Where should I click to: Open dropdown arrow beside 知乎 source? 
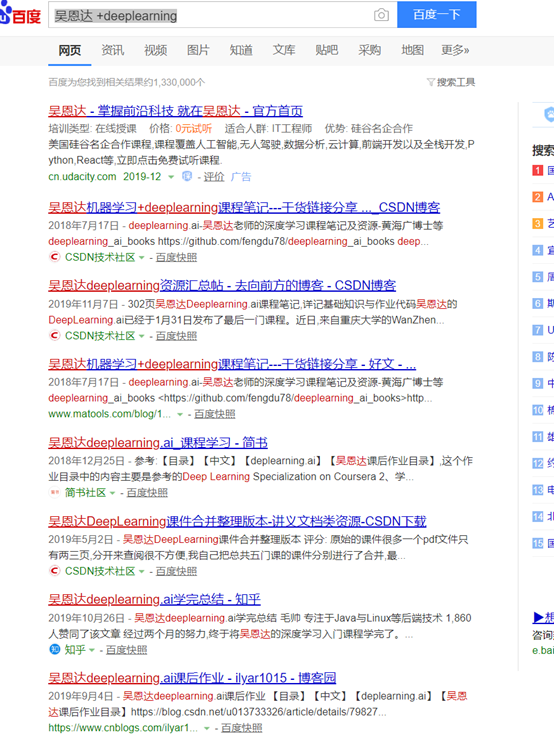click(x=92, y=650)
